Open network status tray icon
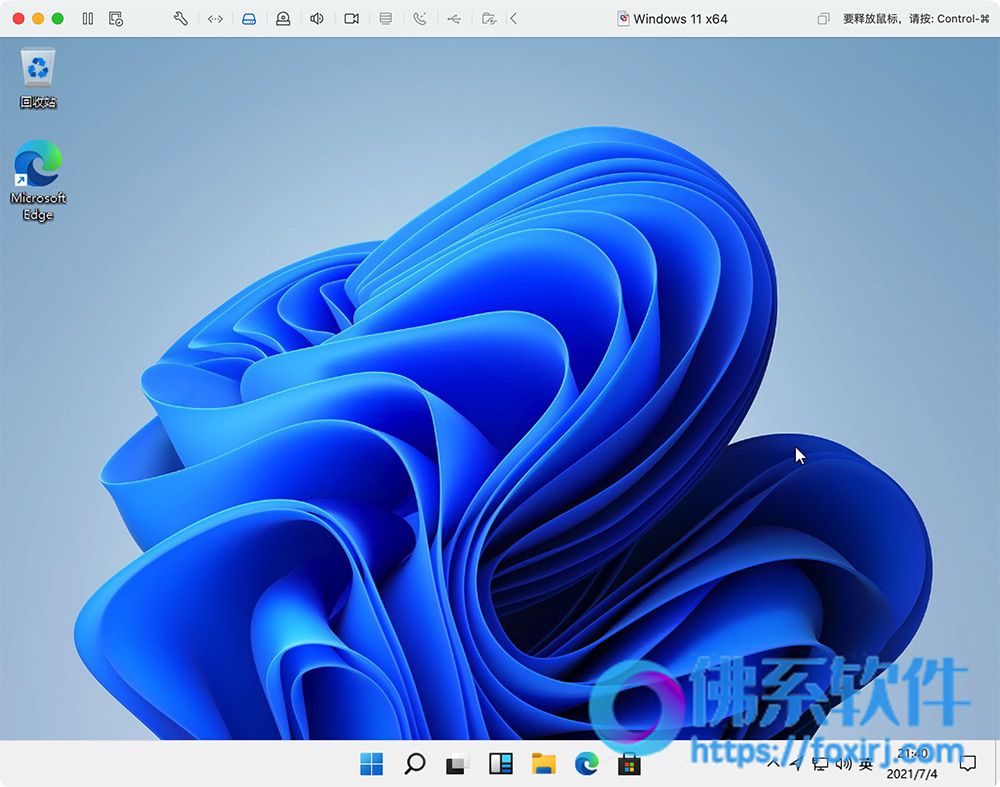This screenshot has width=1000, height=787. click(x=820, y=763)
